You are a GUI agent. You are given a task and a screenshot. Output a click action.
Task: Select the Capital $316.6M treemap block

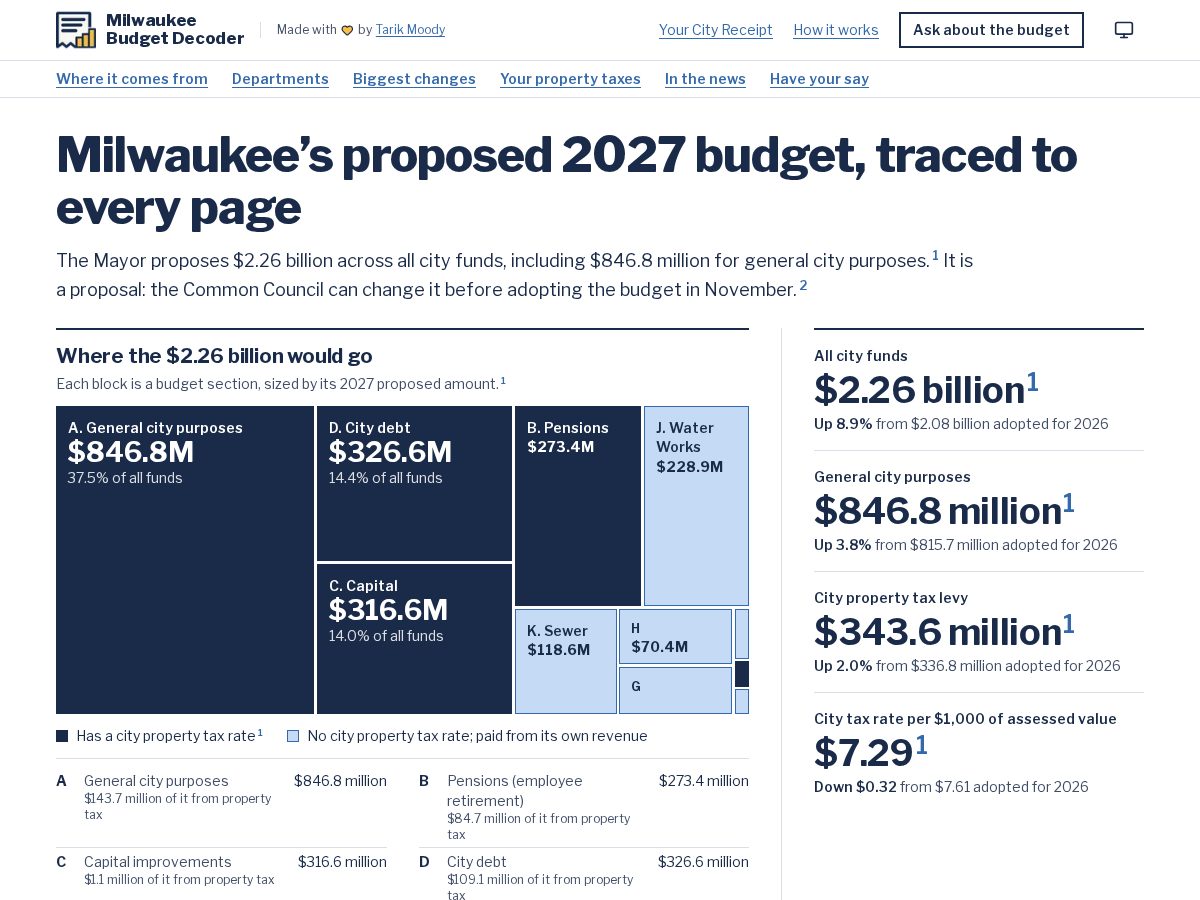click(x=414, y=639)
